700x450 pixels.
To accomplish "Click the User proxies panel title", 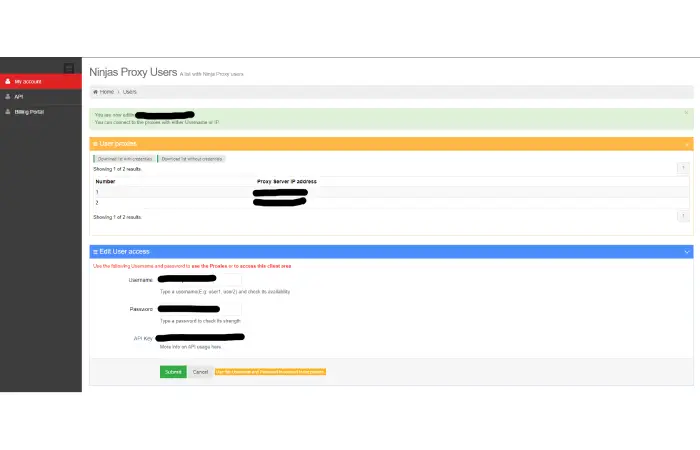I will [x=118, y=144].
